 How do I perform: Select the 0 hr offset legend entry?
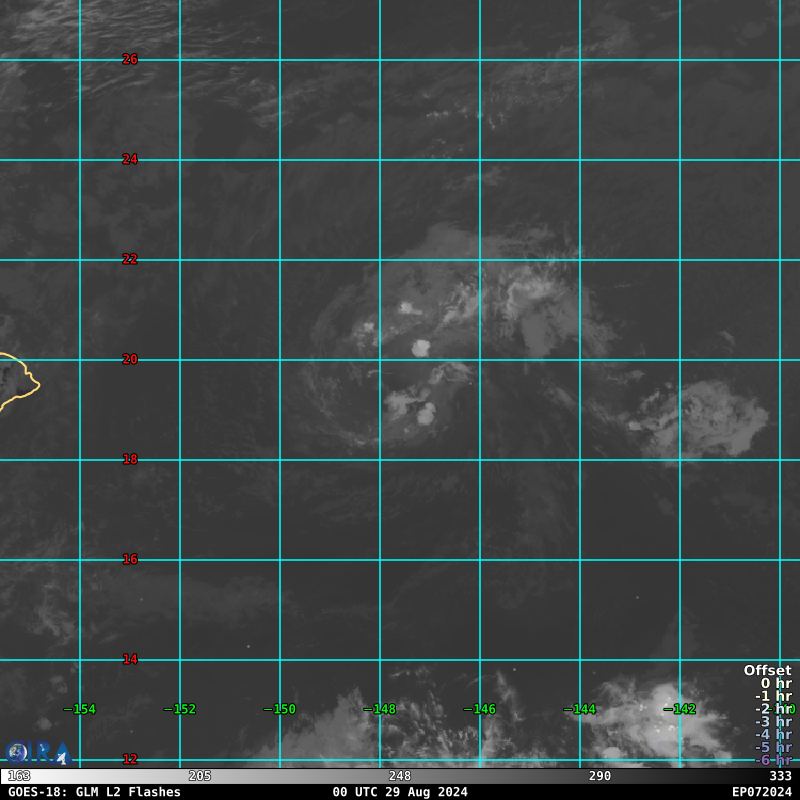[x=775, y=684]
